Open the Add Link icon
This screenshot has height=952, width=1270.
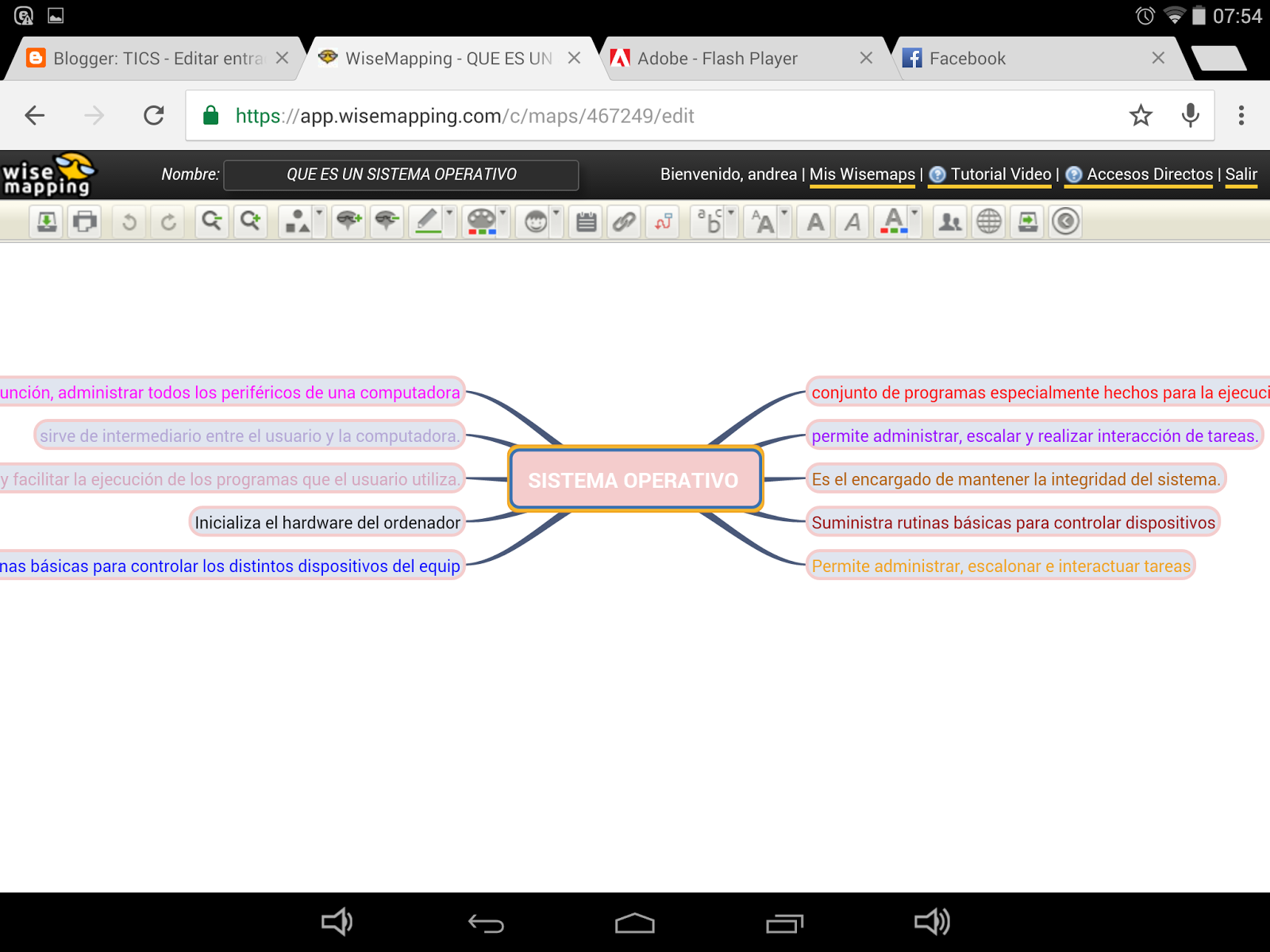tap(623, 222)
